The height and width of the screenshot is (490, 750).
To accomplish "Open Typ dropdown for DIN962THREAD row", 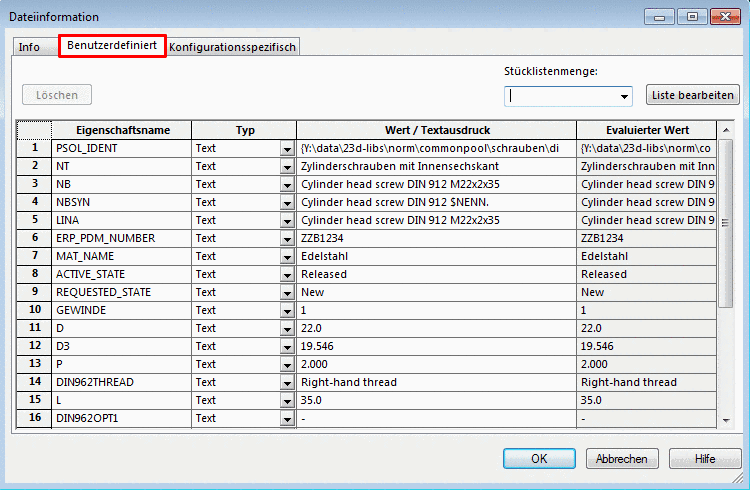I will point(287,383).
